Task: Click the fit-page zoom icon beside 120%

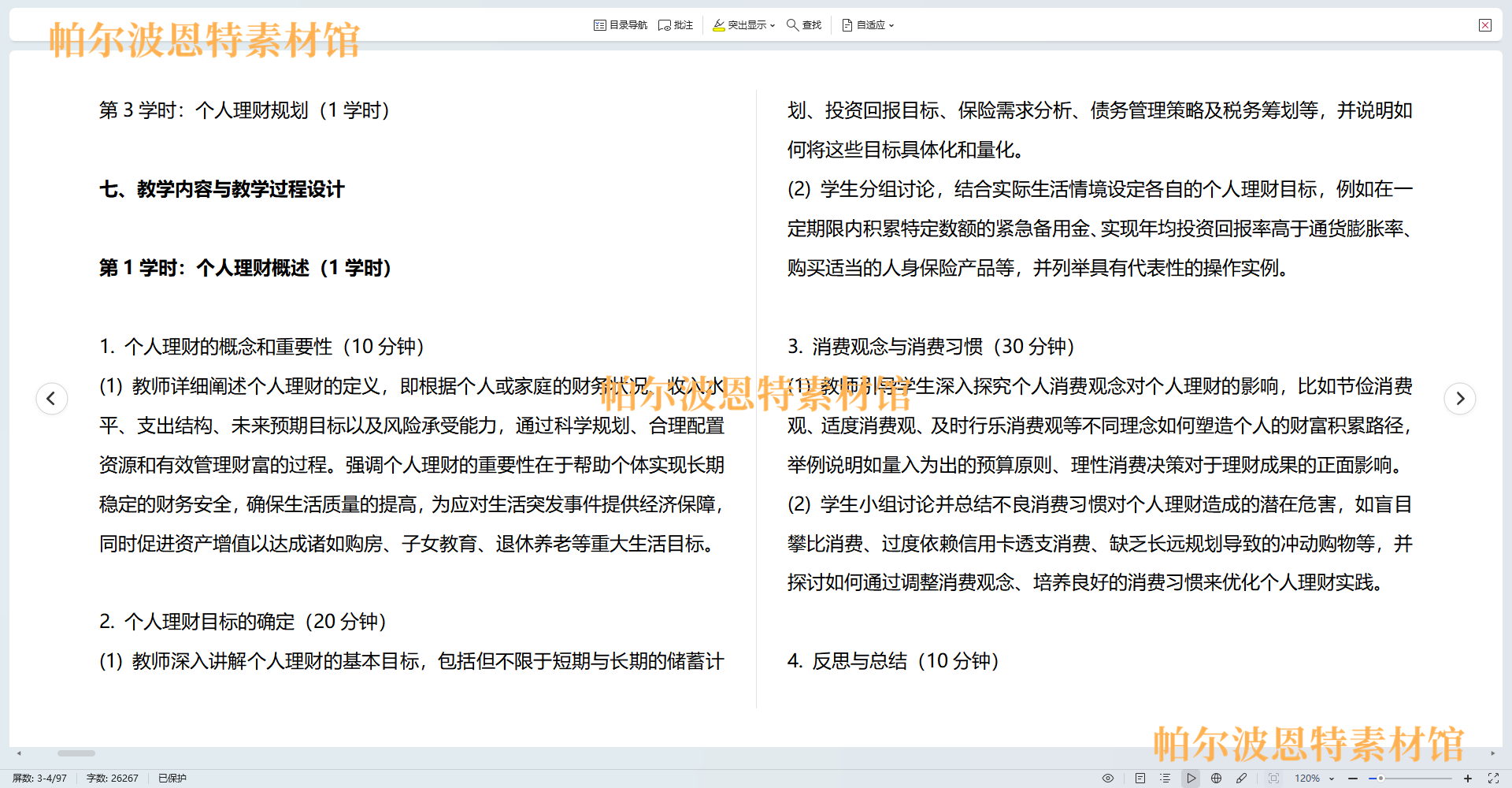Action: coord(1273,778)
